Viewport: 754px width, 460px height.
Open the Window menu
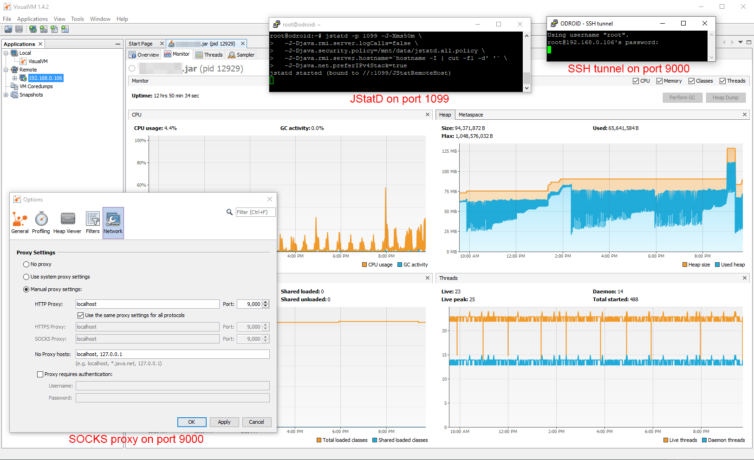[100, 19]
